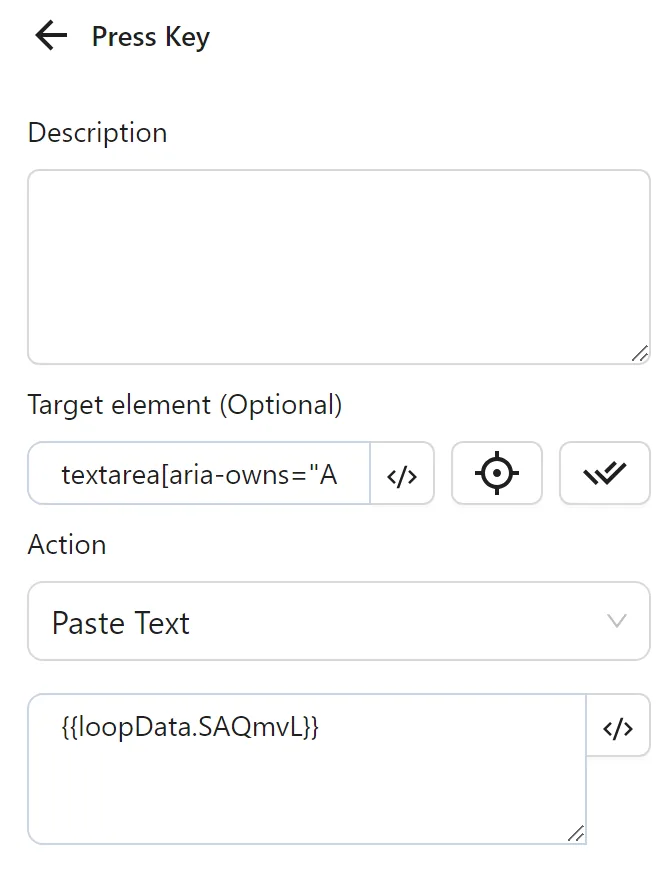Click the Press Key title header
This screenshot has height=892, width=664.
149,36
